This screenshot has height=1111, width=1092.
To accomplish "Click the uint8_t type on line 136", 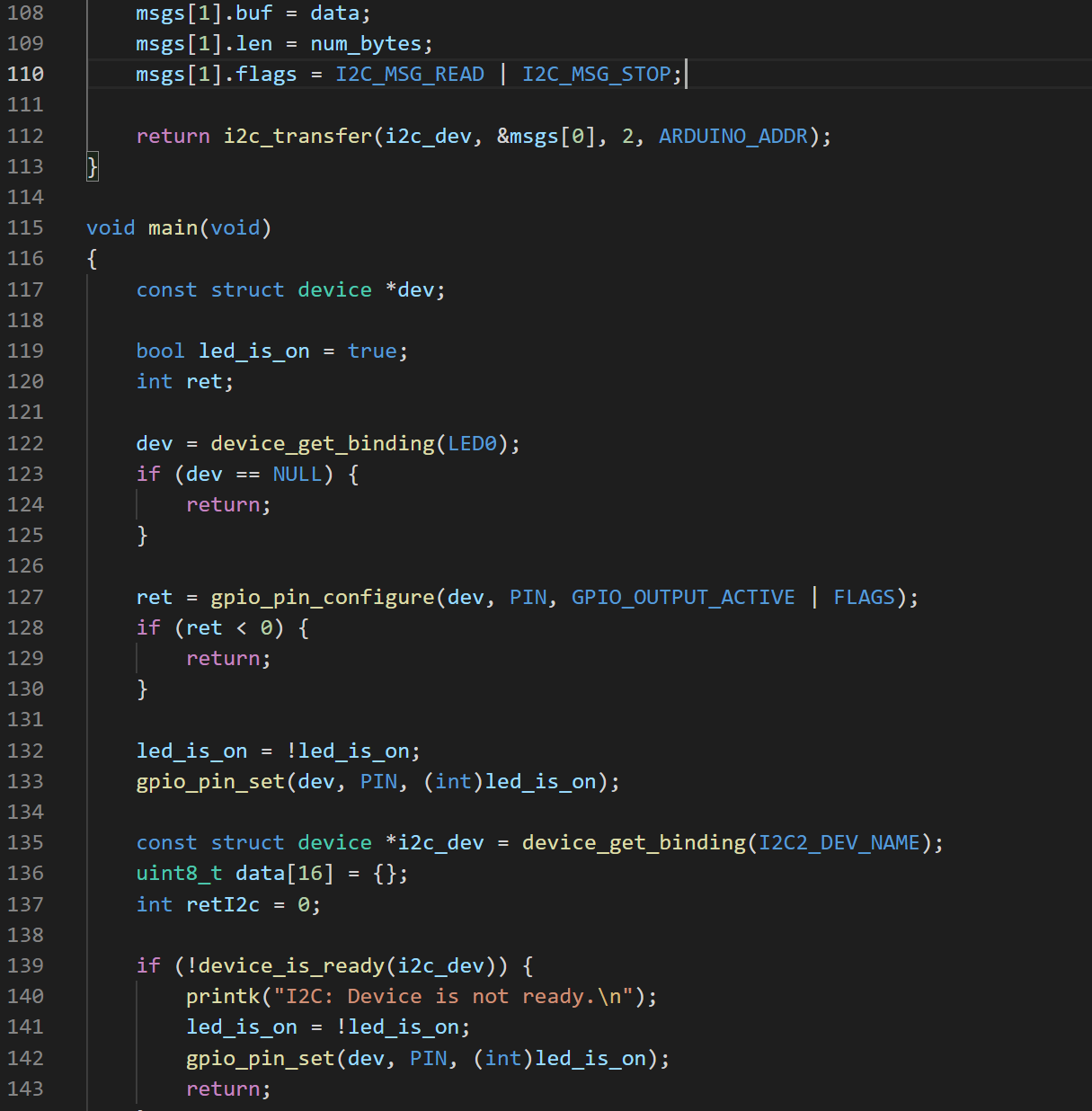I will [179, 873].
